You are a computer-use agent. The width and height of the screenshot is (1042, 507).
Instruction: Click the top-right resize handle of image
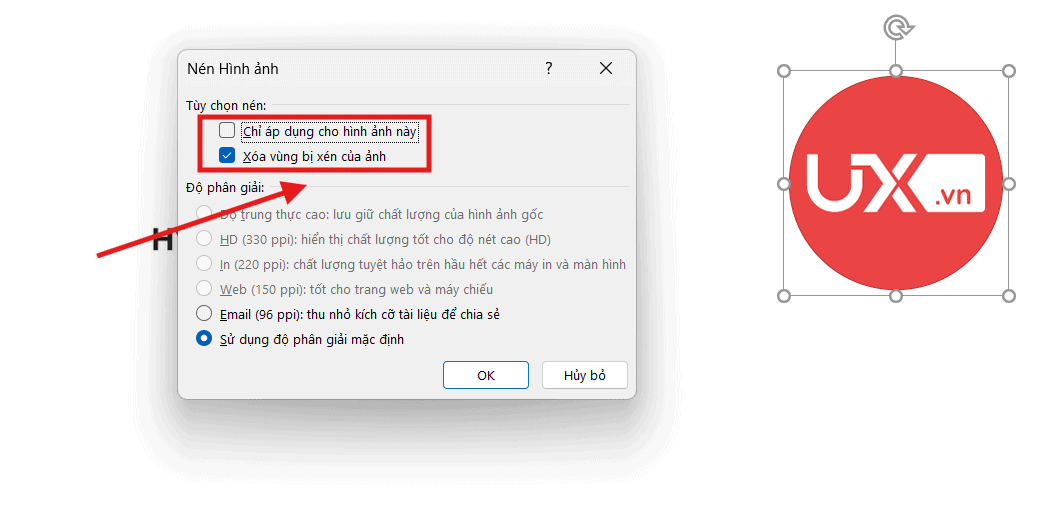[x=1009, y=70]
